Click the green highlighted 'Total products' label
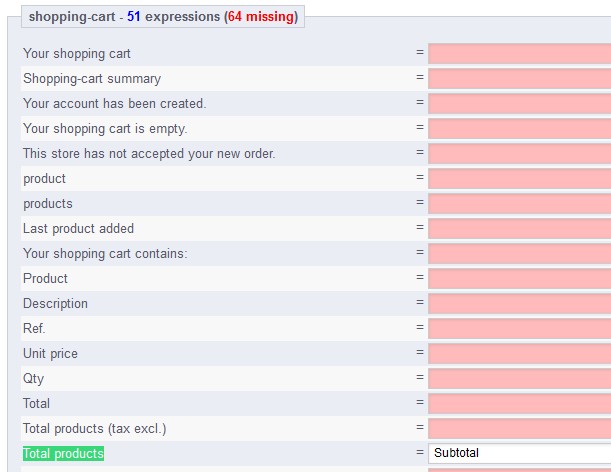611x472 pixels. click(63, 454)
